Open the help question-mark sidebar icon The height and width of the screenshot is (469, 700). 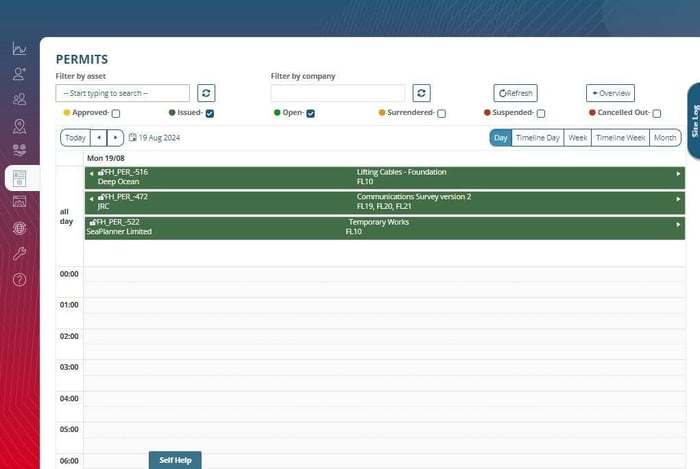(19, 280)
